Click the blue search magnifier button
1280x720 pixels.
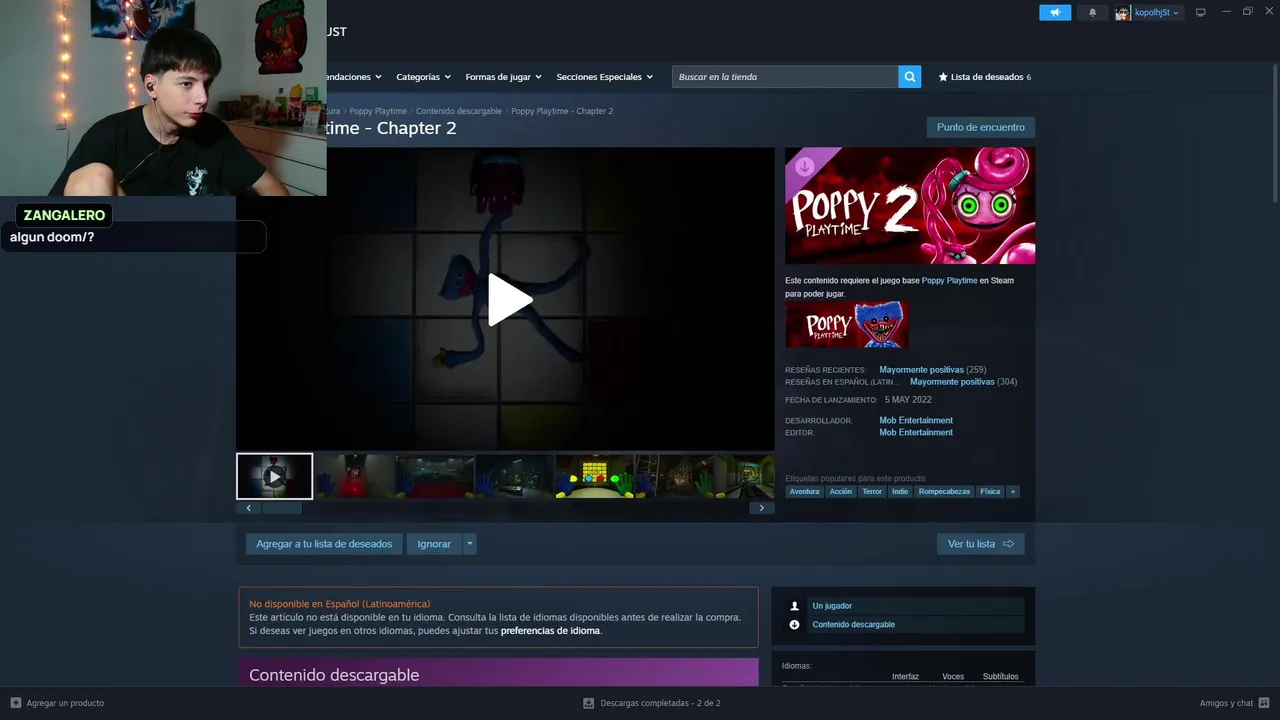click(x=909, y=76)
